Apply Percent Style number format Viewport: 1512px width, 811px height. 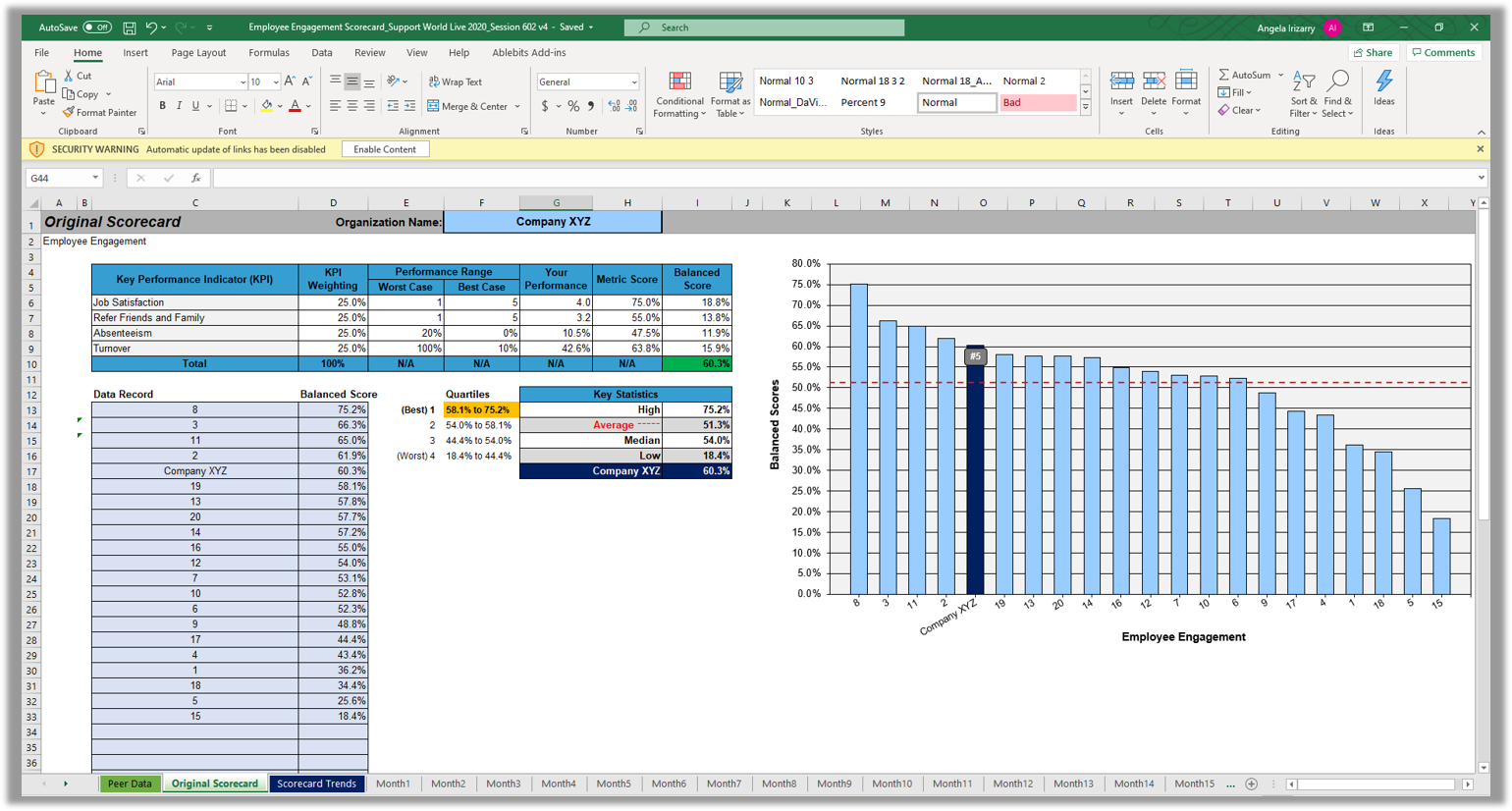pos(573,106)
